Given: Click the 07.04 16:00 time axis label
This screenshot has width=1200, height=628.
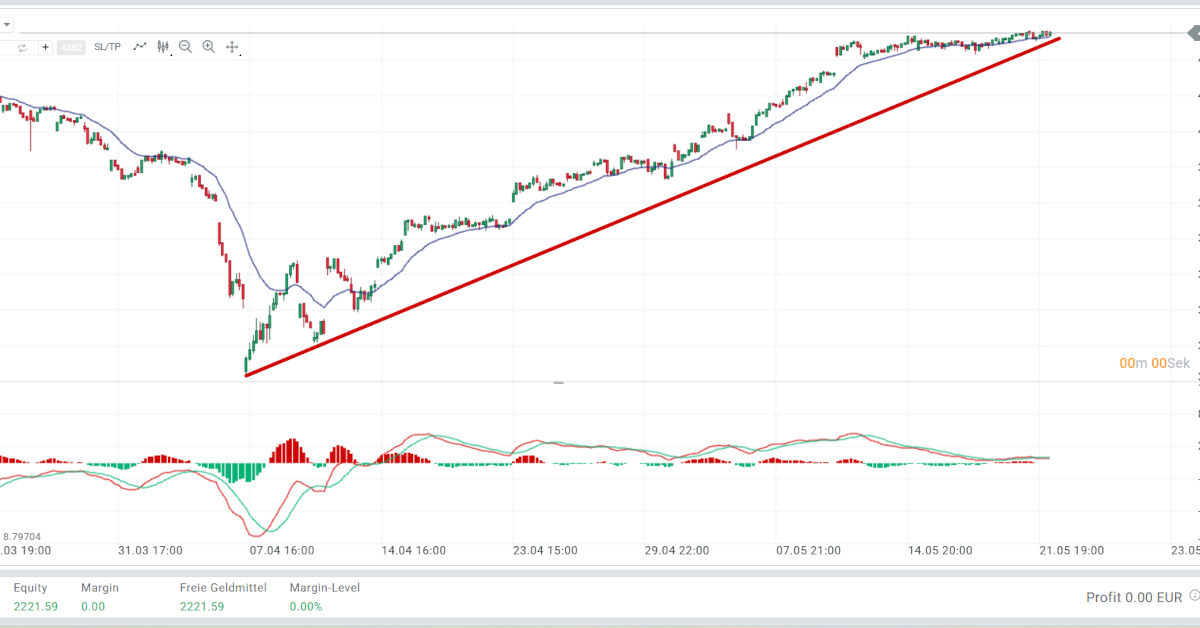Looking at the screenshot, I should click(x=282, y=550).
